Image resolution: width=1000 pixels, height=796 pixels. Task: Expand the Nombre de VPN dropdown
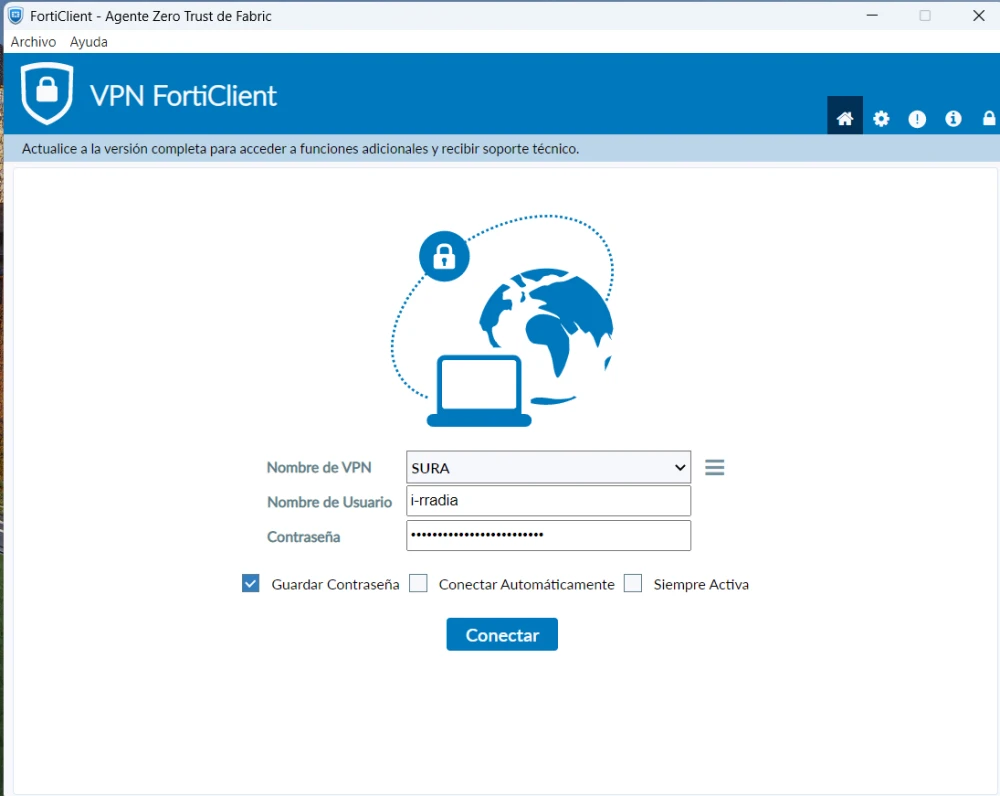pyautogui.click(x=548, y=467)
